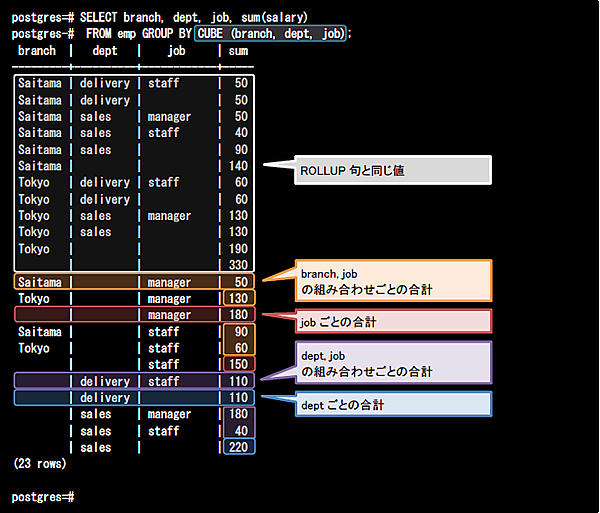Viewport: 600px width, 513px height.
Task: Click 'staff' in the Saitama, delivery, staff row
Action: click(163, 83)
